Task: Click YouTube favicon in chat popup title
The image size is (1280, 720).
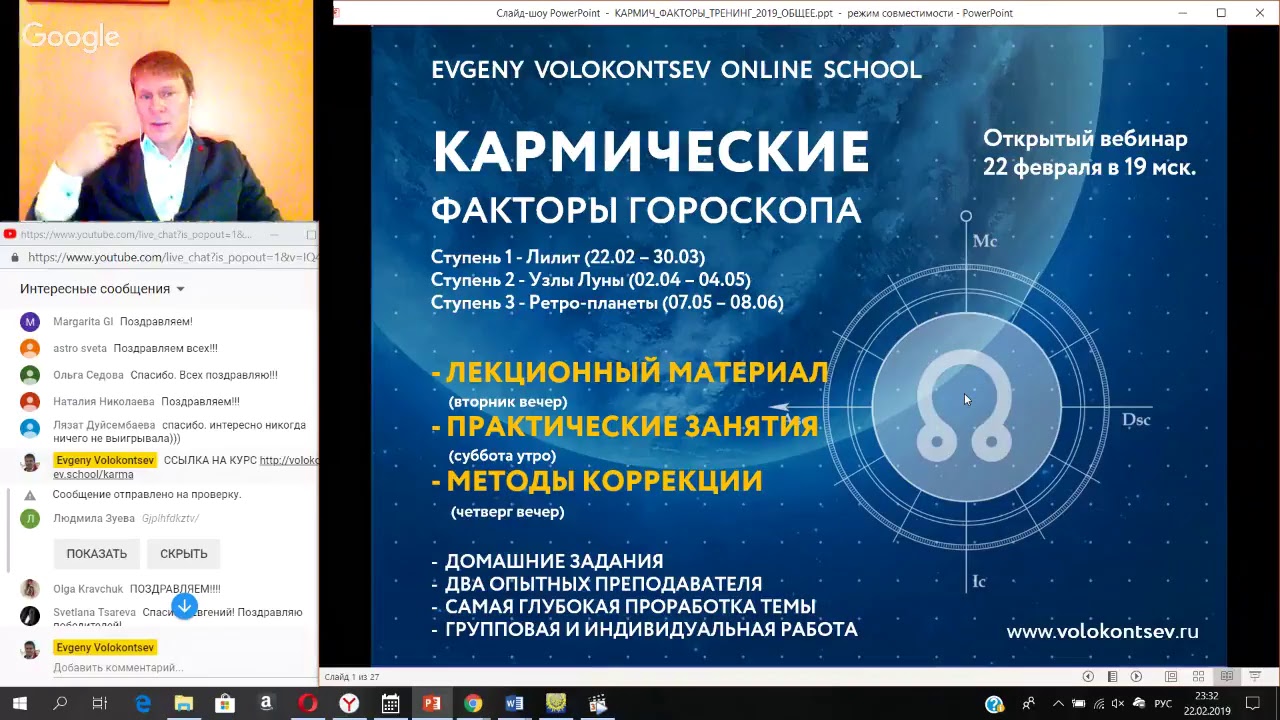Action: [x=10, y=234]
